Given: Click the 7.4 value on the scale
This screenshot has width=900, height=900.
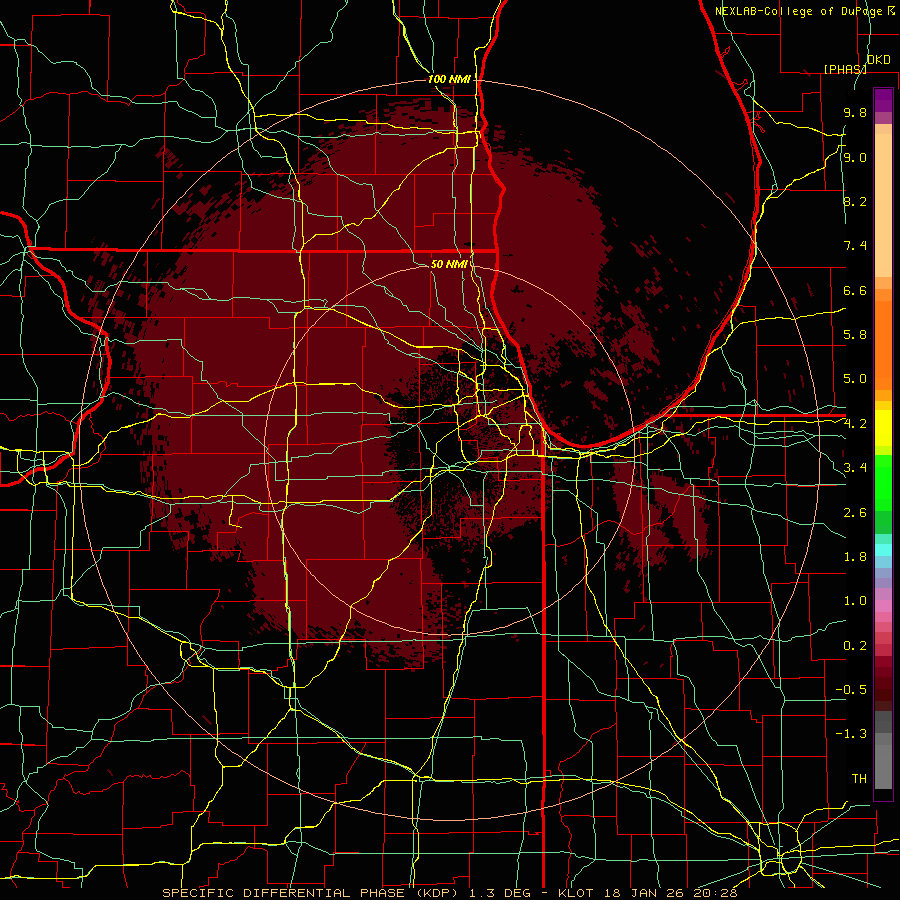Looking at the screenshot, I should pyautogui.click(x=855, y=246).
